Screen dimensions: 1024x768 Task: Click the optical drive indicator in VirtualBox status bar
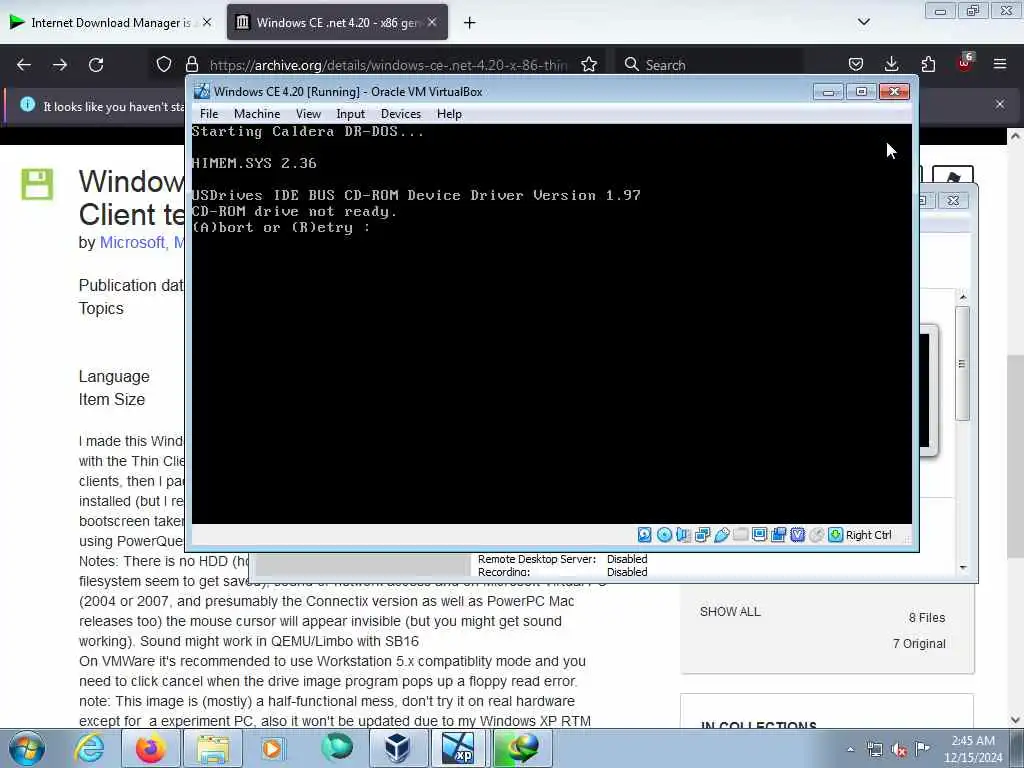pyautogui.click(x=664, y=535)
